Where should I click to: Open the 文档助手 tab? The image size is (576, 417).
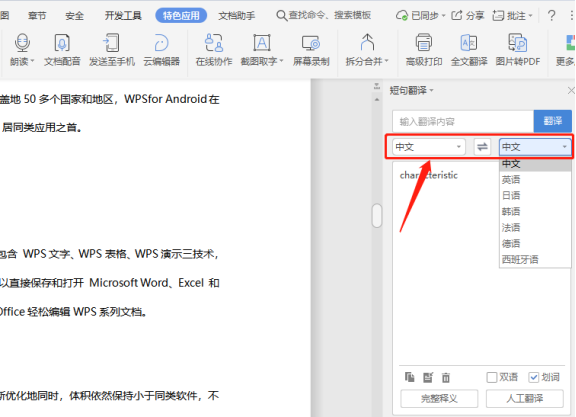pos(237,16)
